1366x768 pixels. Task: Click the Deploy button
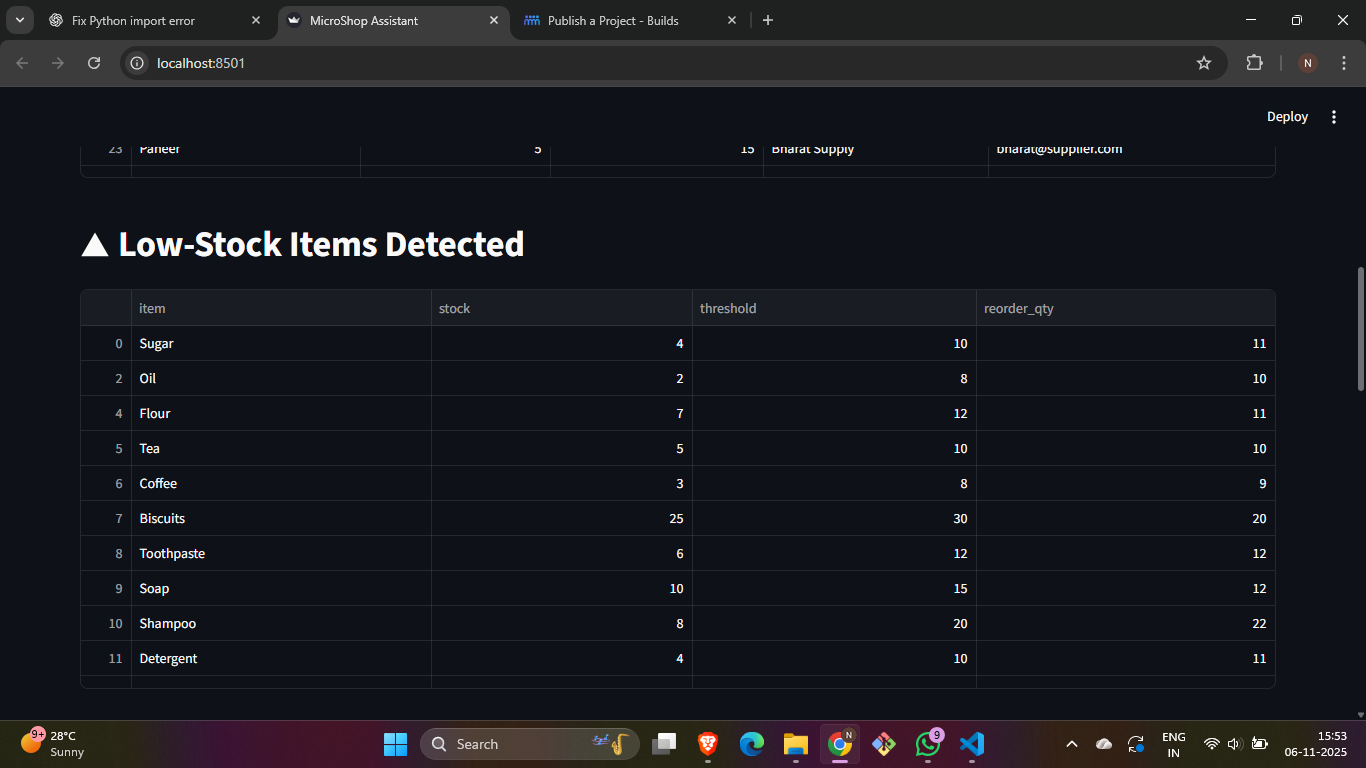(x=1287, y=117)
